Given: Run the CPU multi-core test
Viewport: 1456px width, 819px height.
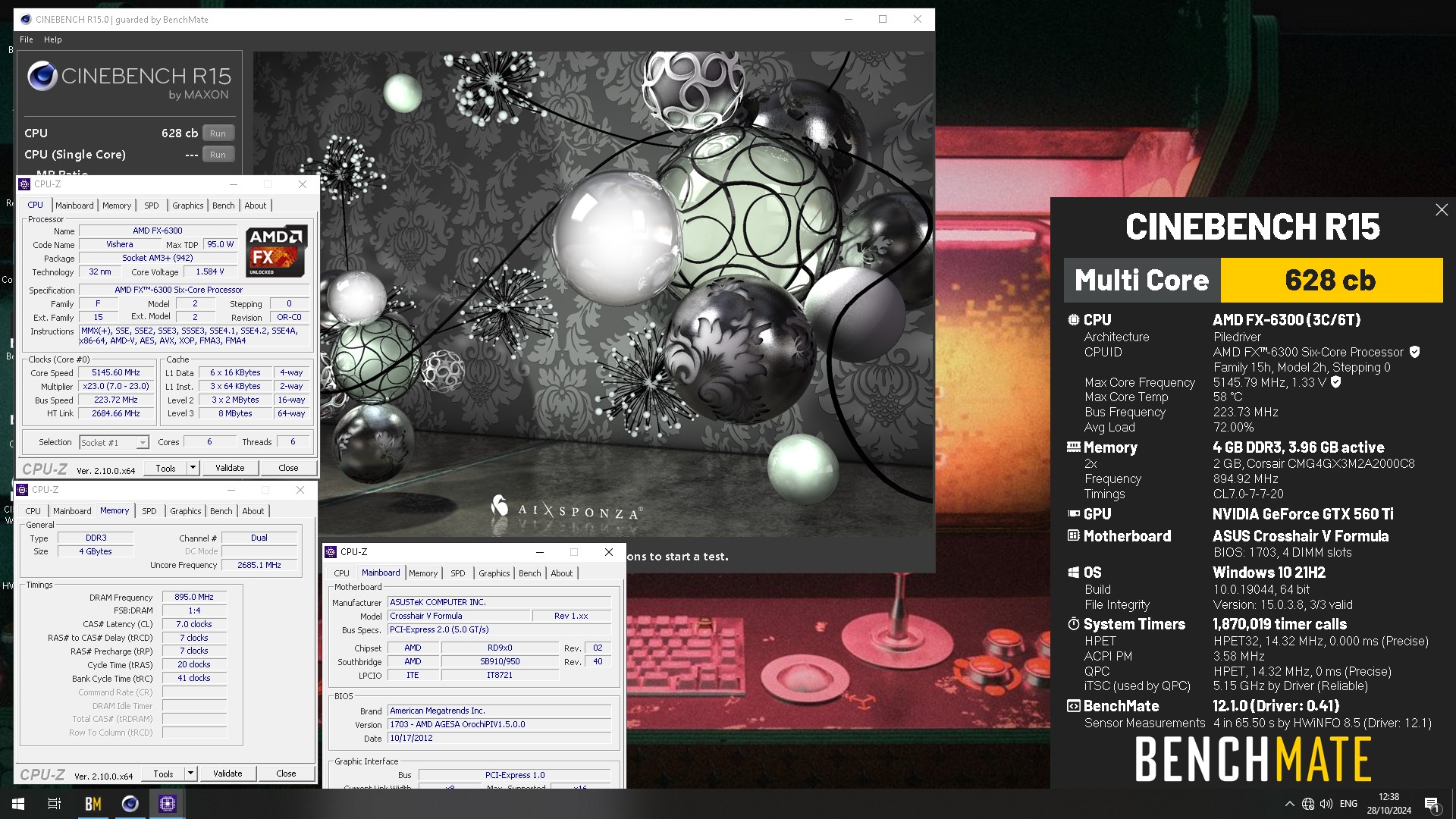Looking at the screenshot, I should (218, 133).
